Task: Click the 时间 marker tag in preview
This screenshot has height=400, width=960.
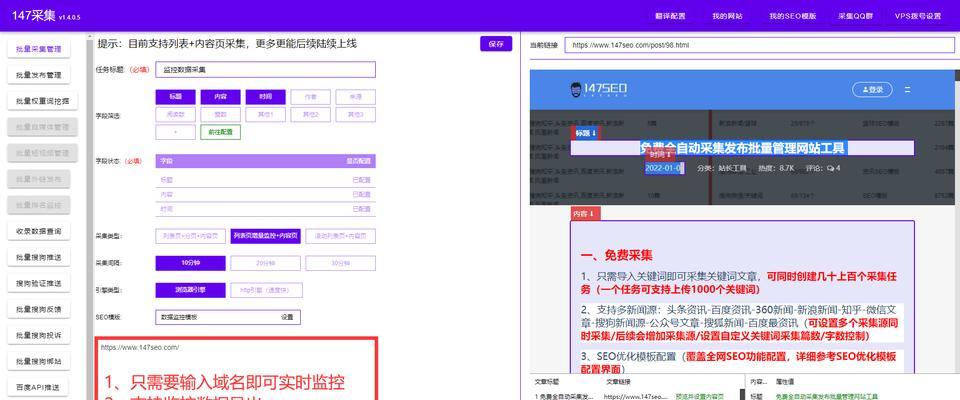Action: coord(661,155)
